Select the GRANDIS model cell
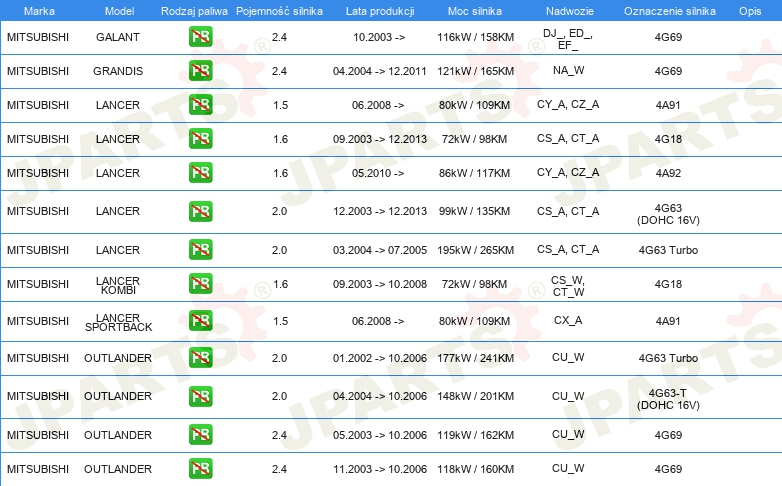 click(x=118, y=71)
